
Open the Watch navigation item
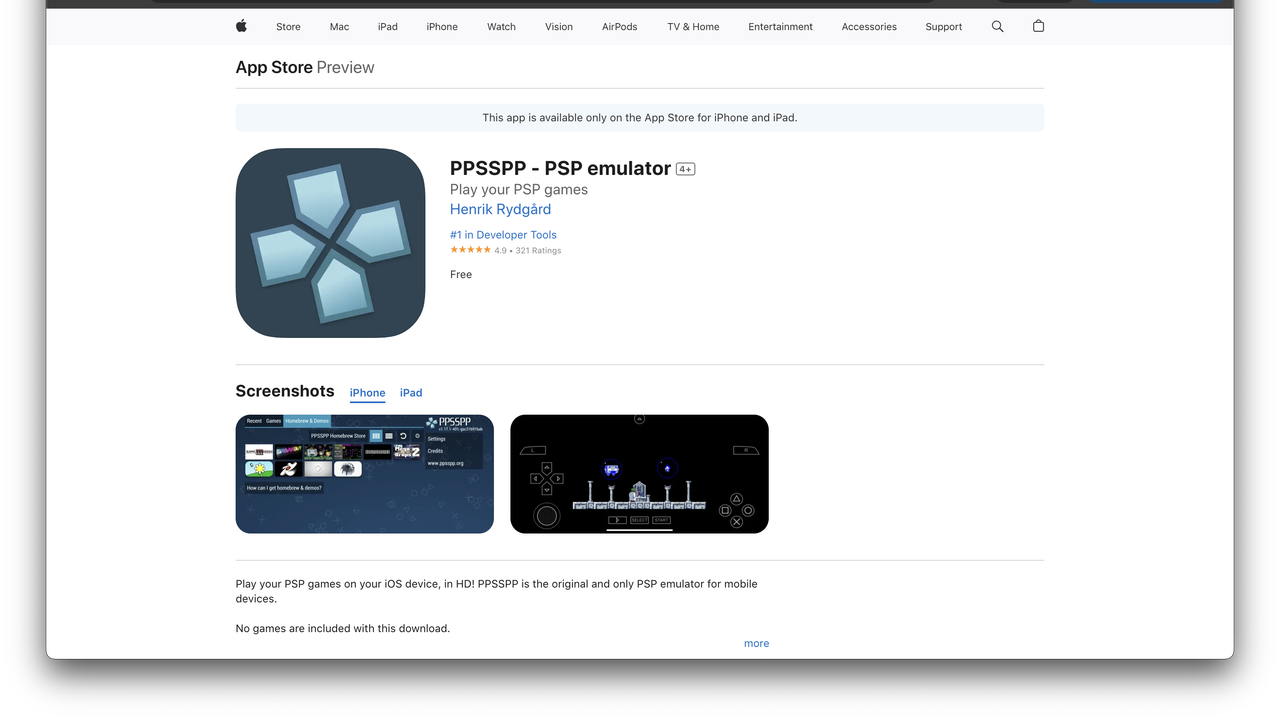501,27
